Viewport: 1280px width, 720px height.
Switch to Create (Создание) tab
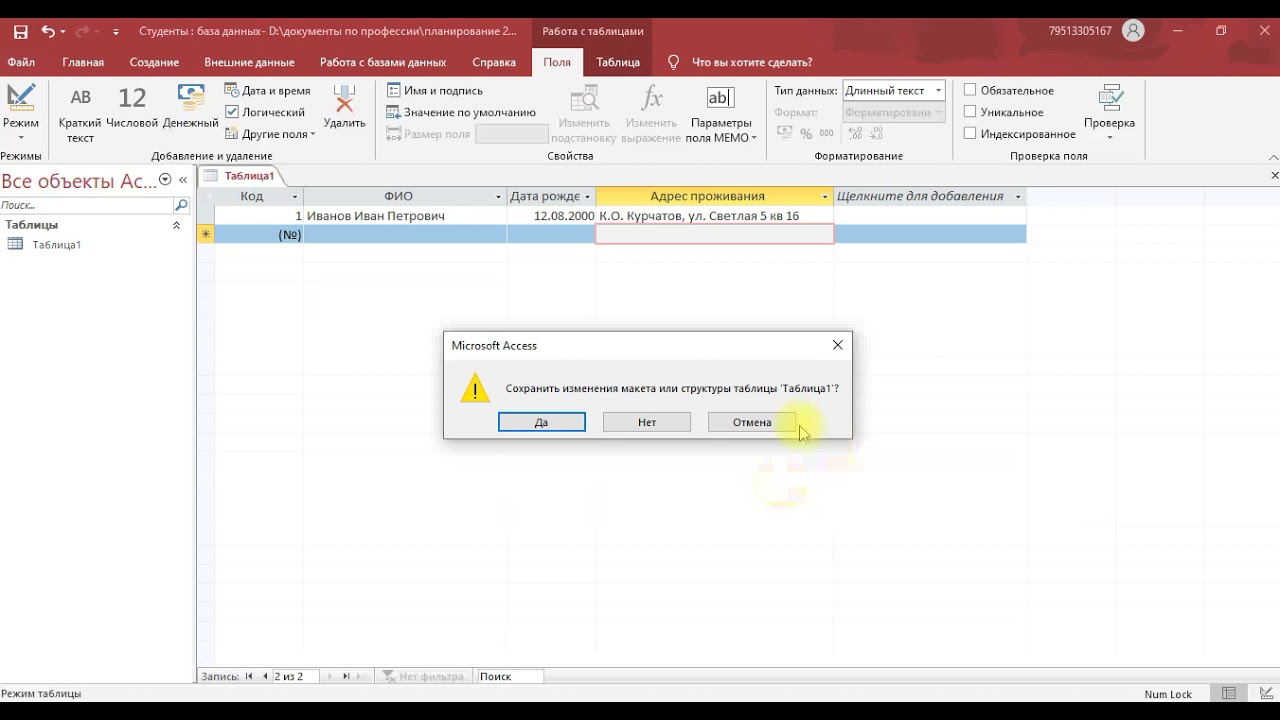pyautogui.click(x=154, y=62)
